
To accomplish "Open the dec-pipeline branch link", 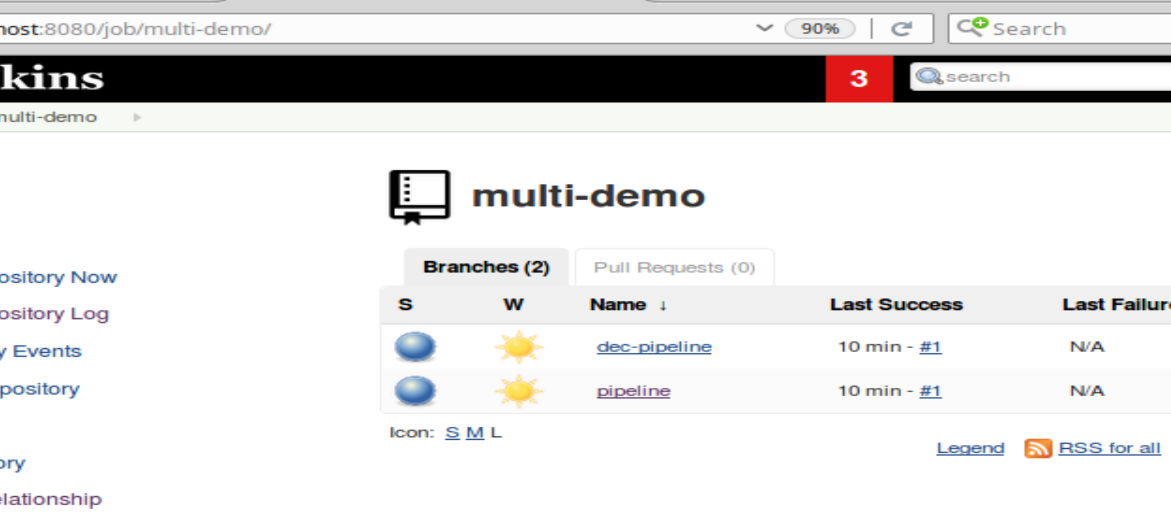I will click(x=654, y=347).
